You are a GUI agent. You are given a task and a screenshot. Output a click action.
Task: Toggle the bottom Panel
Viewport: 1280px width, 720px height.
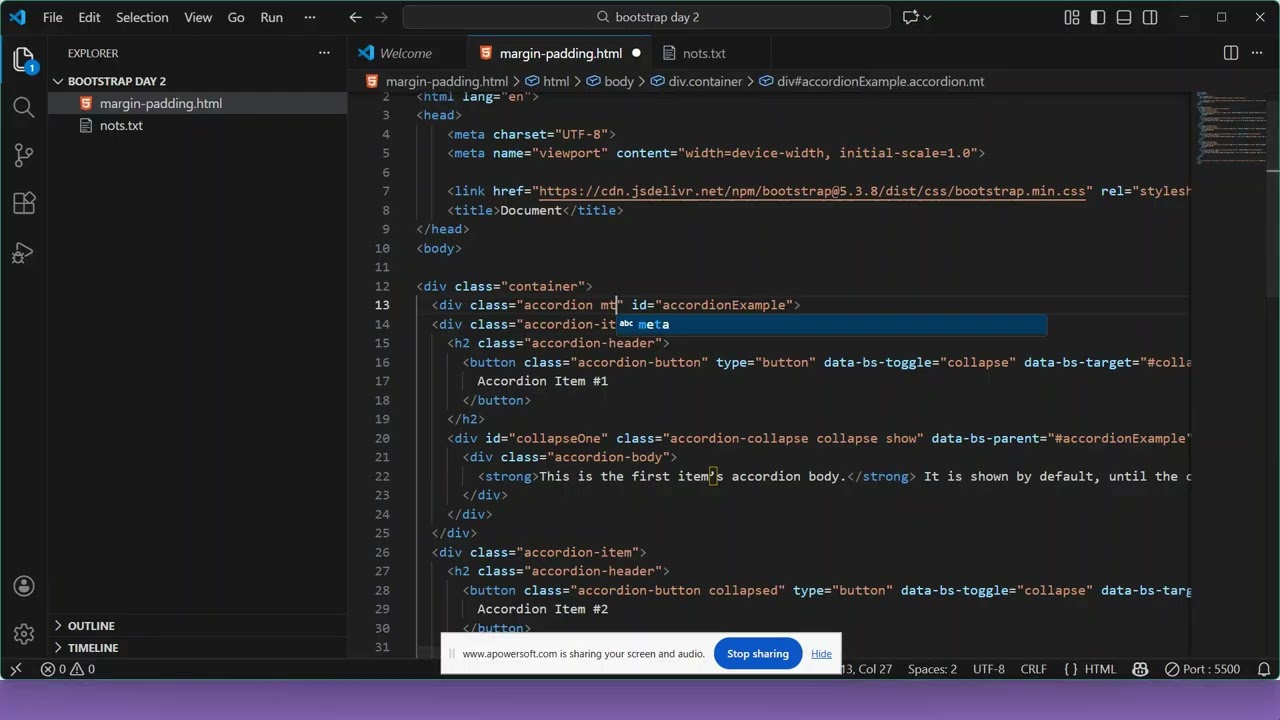[1124, 17]
